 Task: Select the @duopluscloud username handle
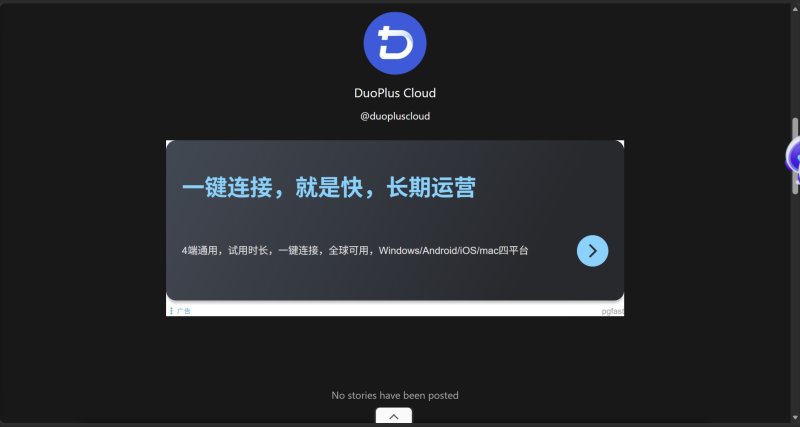point(395,116)
